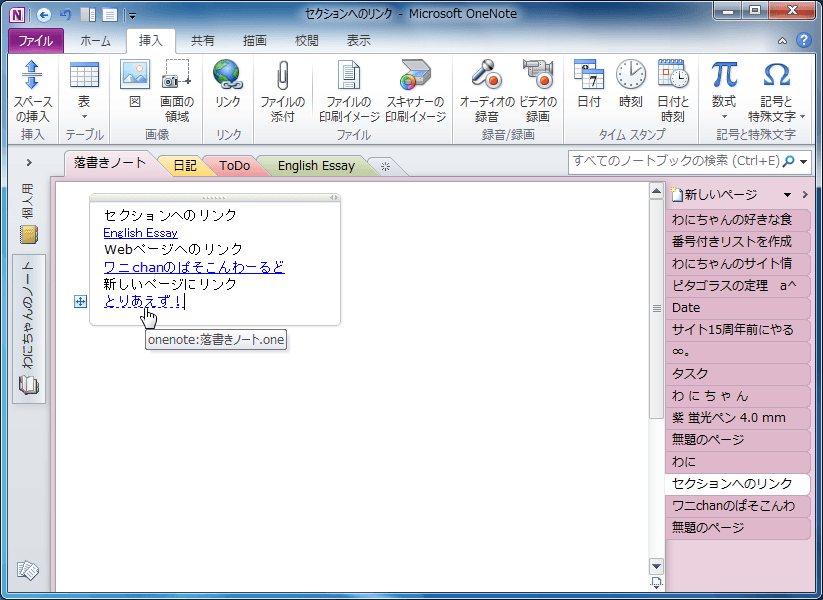823x600 pixels.
Task: Switch to the 共有 ribbon tab
Action: [203, 40]
